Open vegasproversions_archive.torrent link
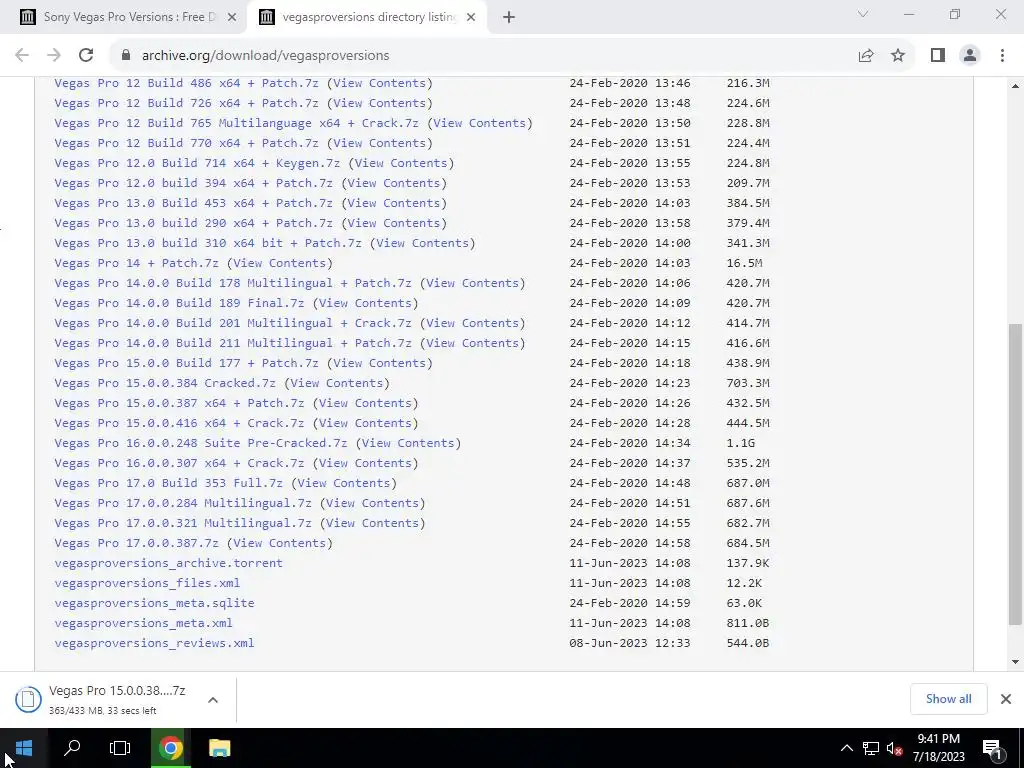This screenshot has height=768, width=1024. 168,563
